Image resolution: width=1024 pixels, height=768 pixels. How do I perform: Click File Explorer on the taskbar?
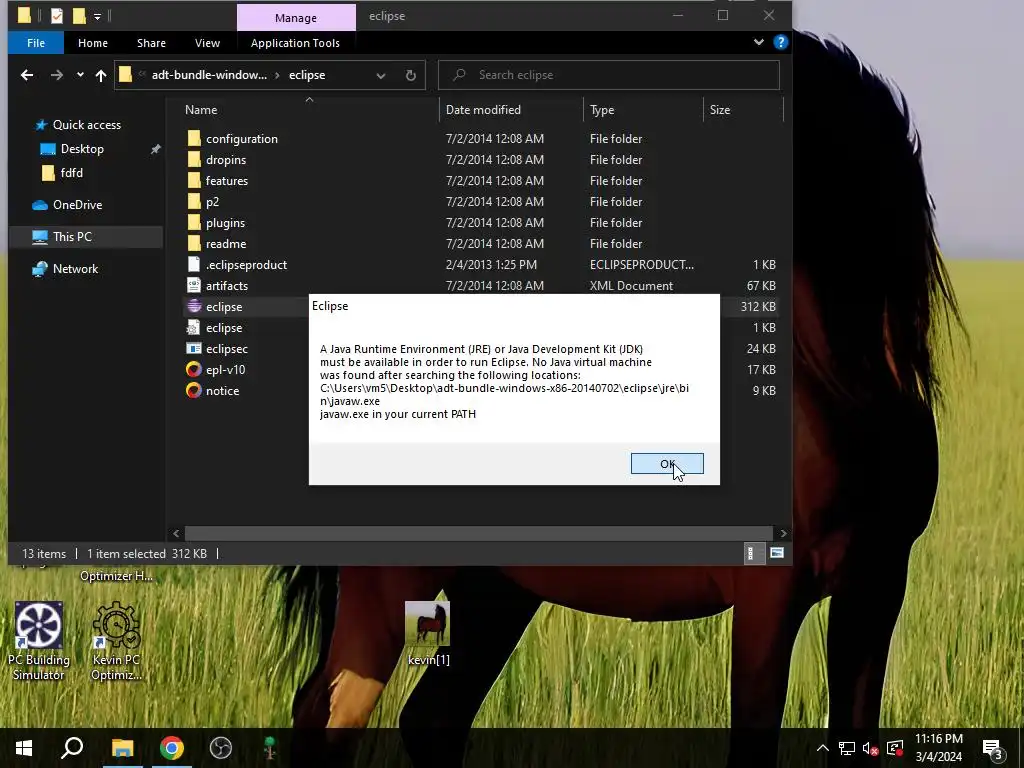122,748
